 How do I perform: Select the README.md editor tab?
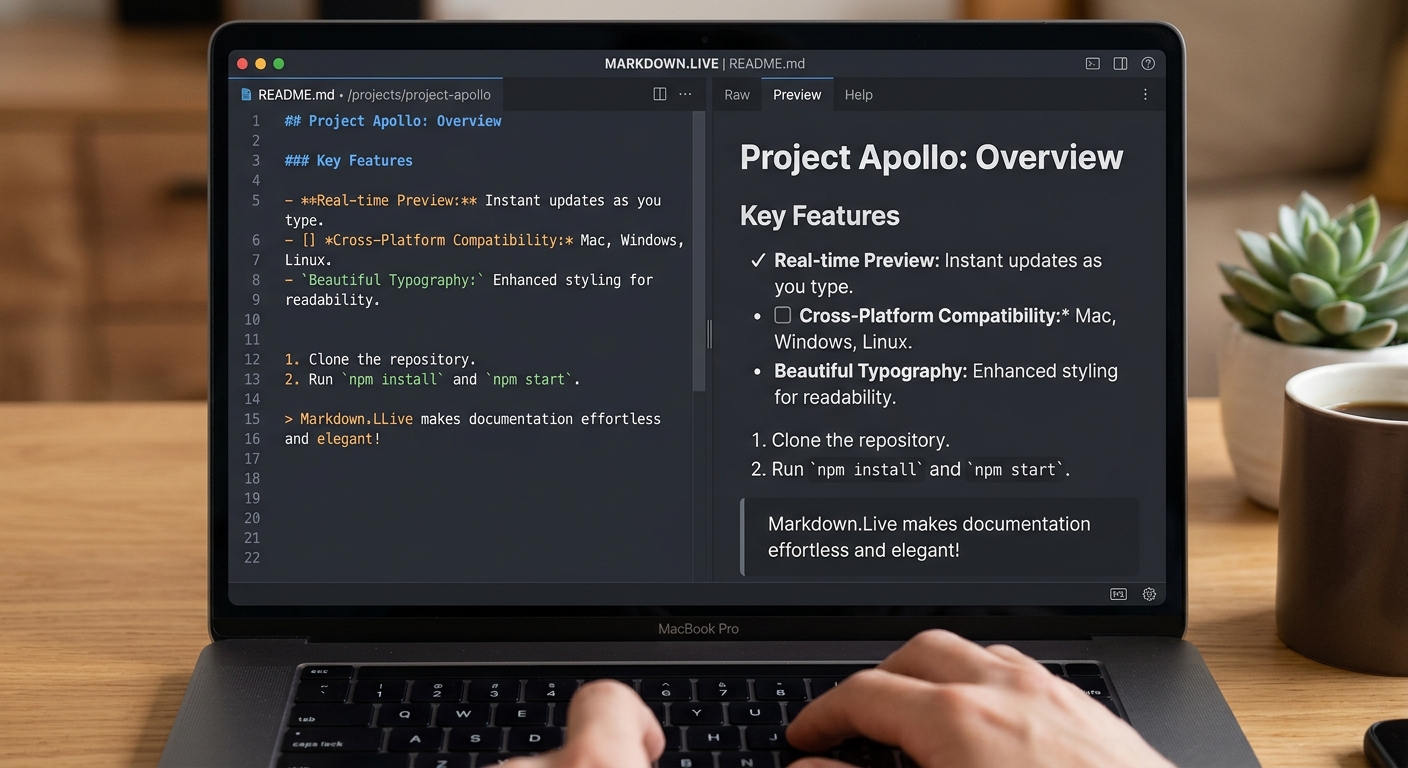[x=366, y=94]
